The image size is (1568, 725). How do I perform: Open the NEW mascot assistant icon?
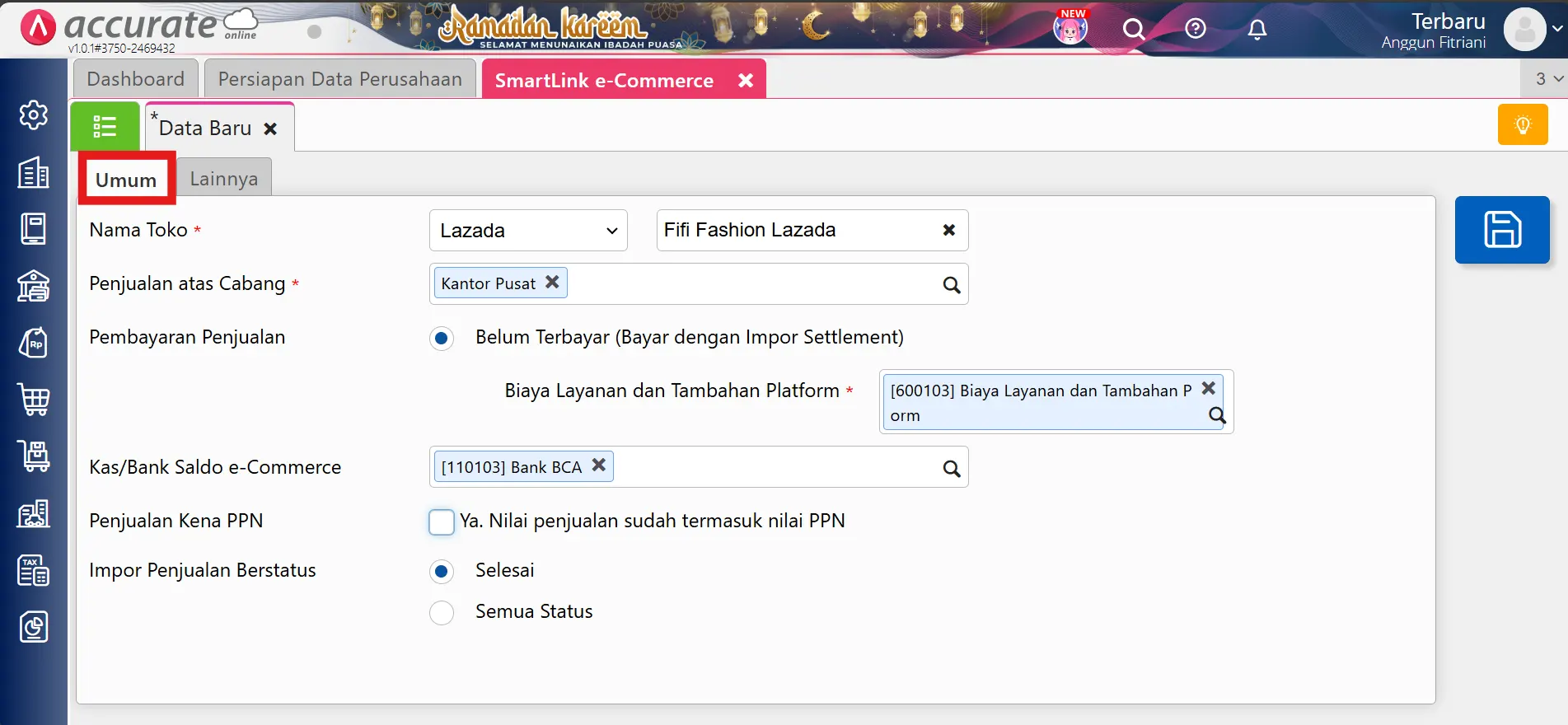click(x=1071, y=28)
